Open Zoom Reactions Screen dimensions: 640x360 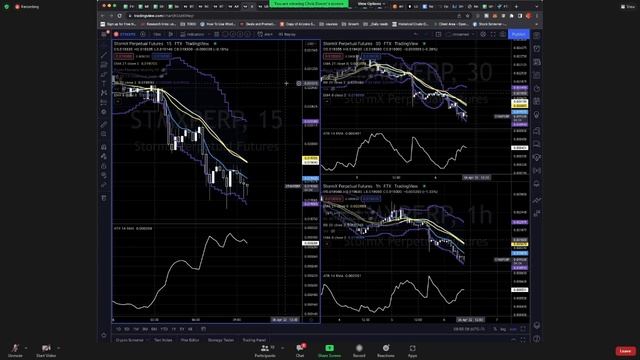386,350
